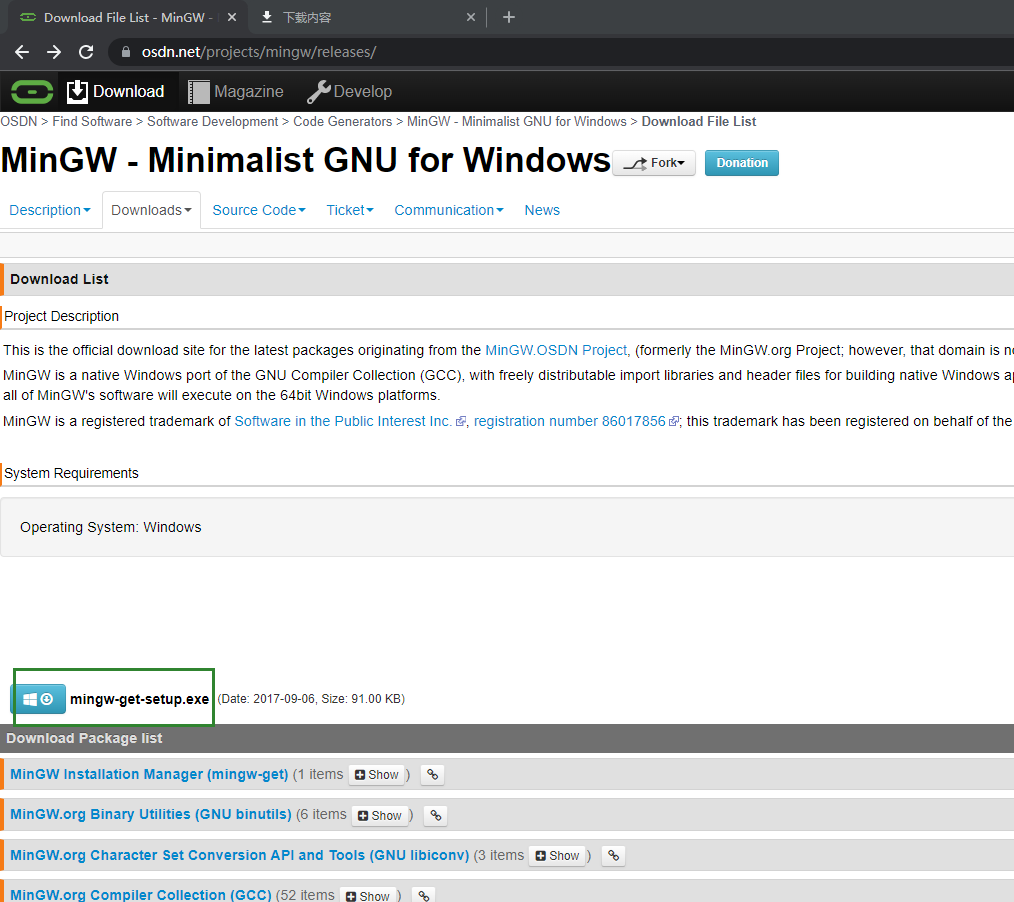This screenshot has width=1014, height=902.
Task: Open the Download section via its icon
Action: (78, 91)
